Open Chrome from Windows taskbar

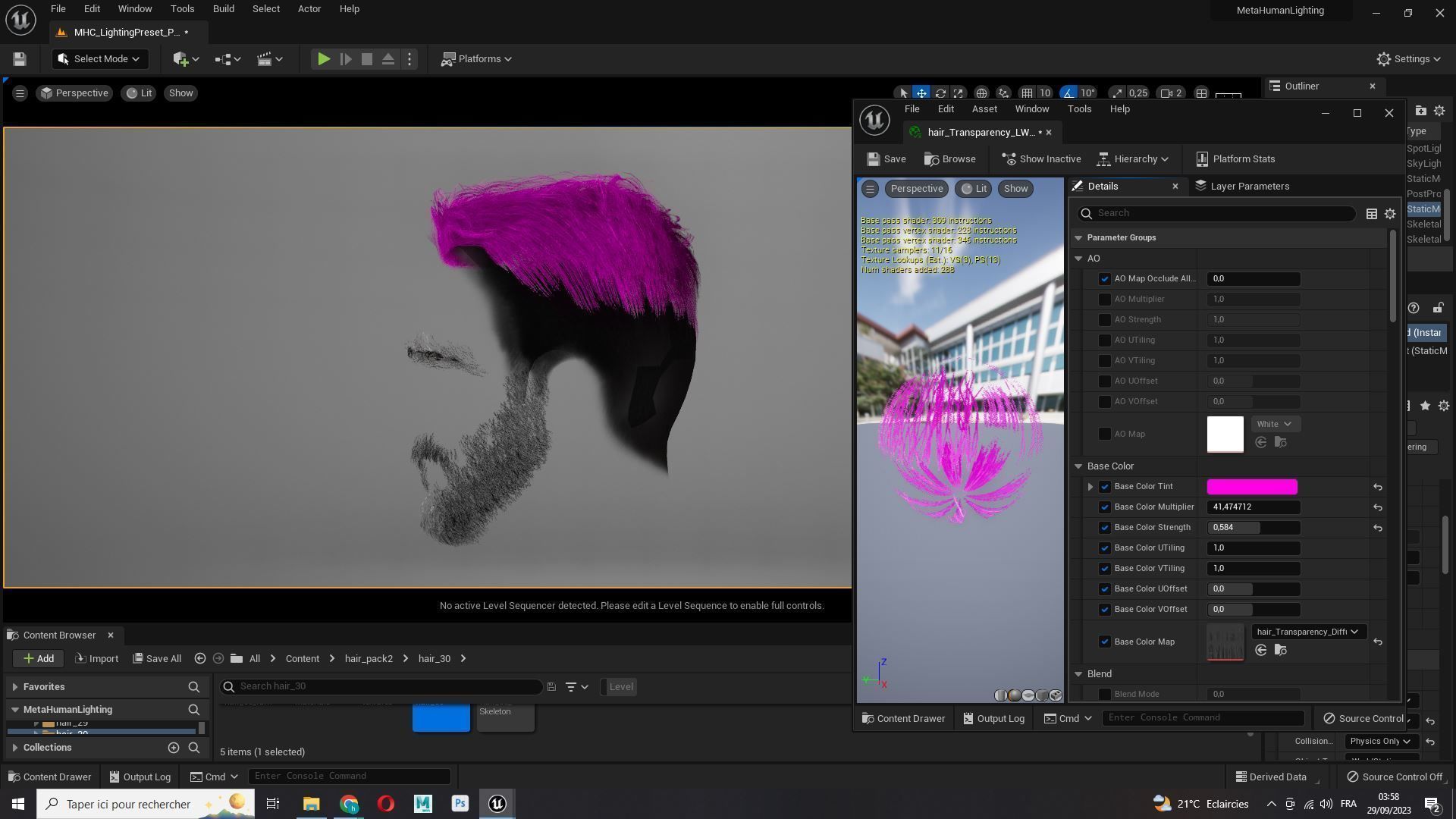pyautogui.click(x=349, y=804)
